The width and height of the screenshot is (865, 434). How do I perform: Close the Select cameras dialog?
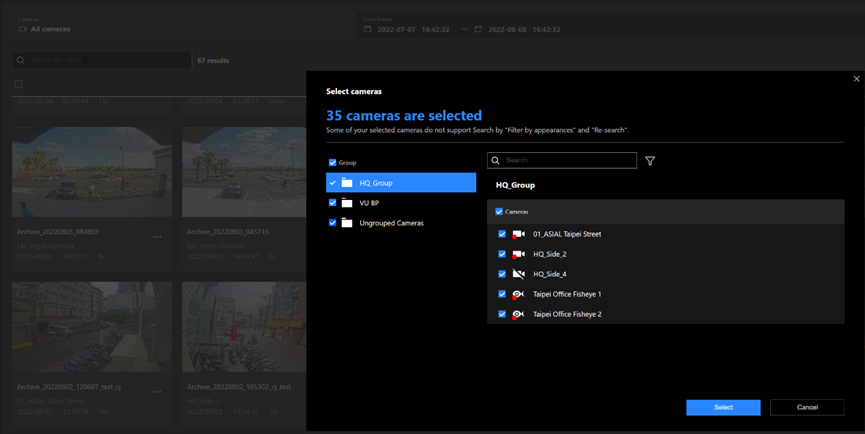point(856,79)
